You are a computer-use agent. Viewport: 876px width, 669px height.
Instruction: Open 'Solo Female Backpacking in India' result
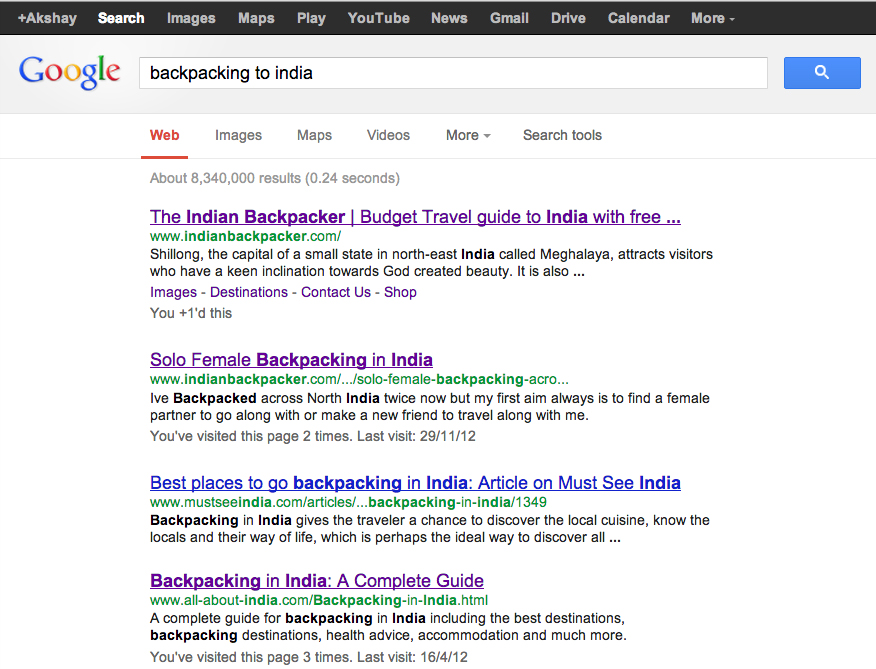[x=291, y=360]
